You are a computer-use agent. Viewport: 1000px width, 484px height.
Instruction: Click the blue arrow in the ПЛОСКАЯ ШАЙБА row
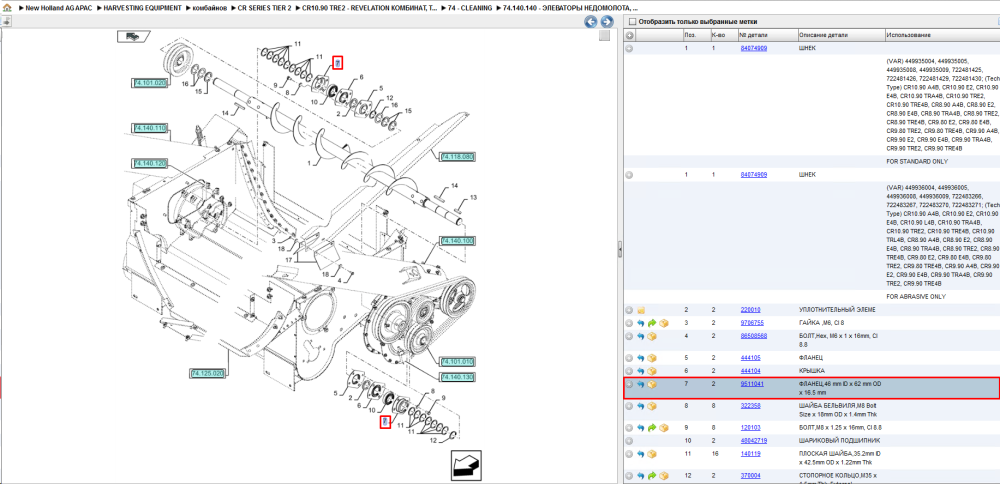(641, 454)
